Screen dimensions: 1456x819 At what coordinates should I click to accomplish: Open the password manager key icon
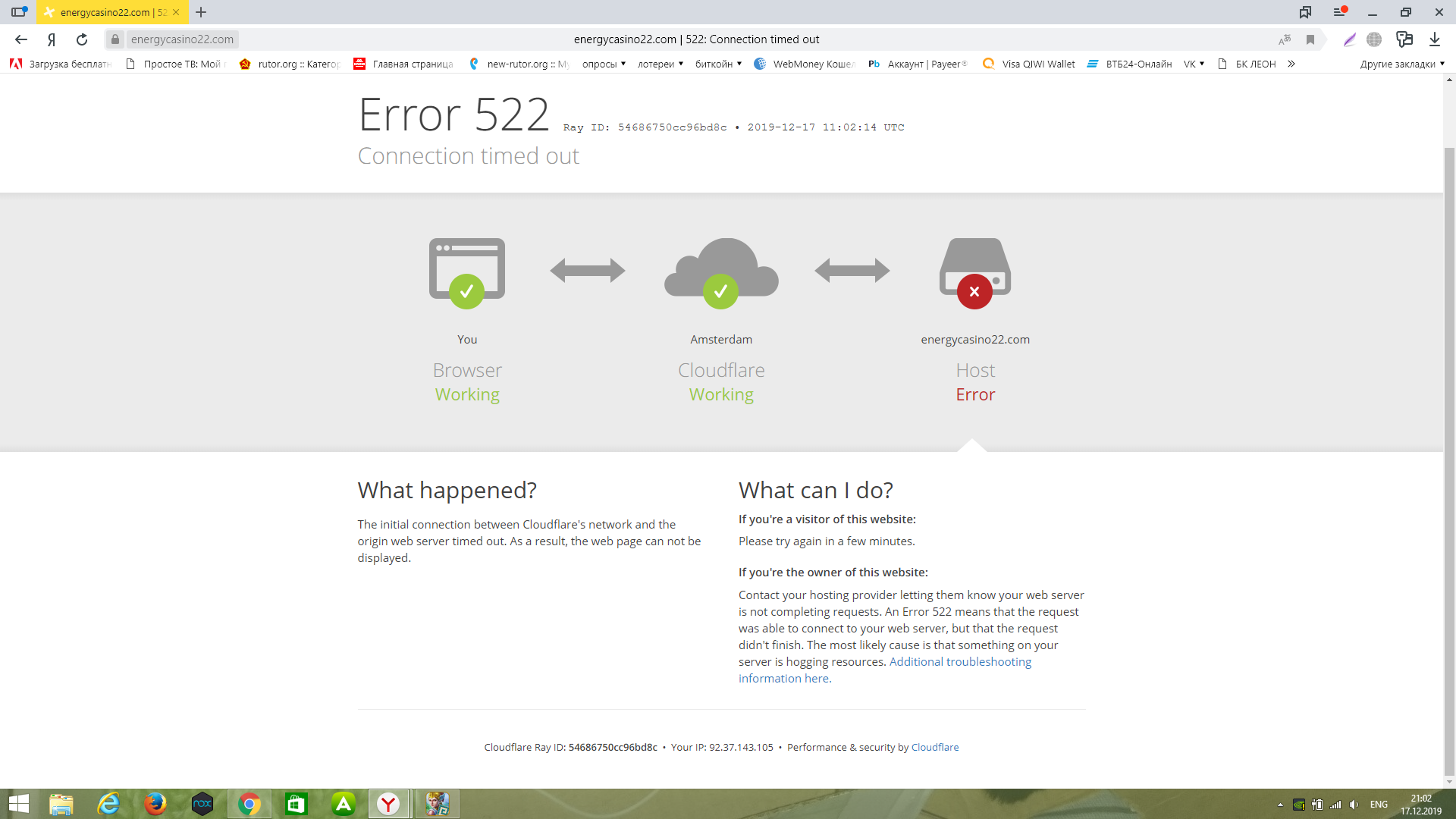point(1404,39)
